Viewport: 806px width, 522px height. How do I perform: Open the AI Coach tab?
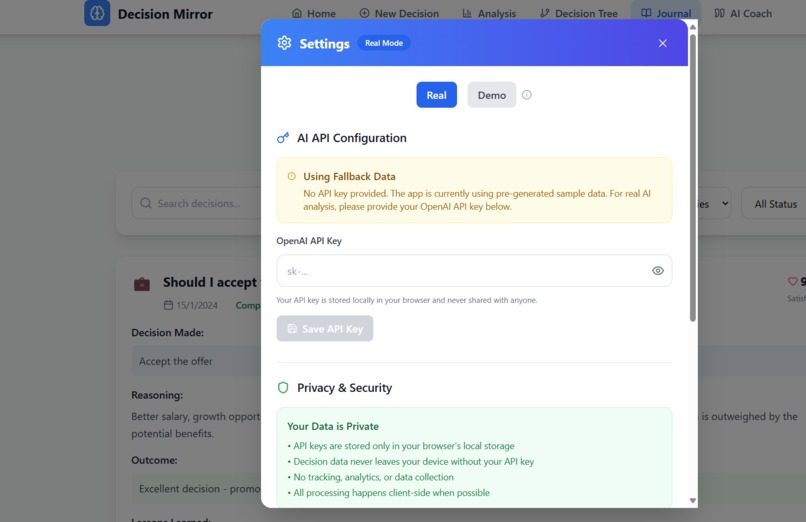point(743,13)
